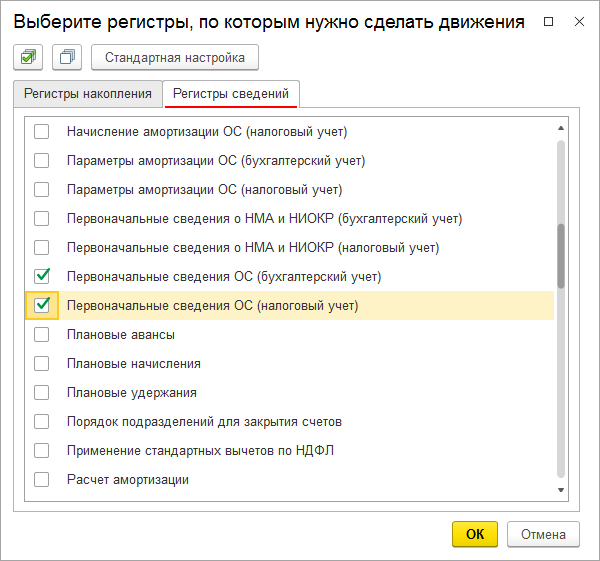600x561 pixels.
Task: Enable Начисление амортизации ОС (налоговый учет) checkbox
Action: click(42, 131)
